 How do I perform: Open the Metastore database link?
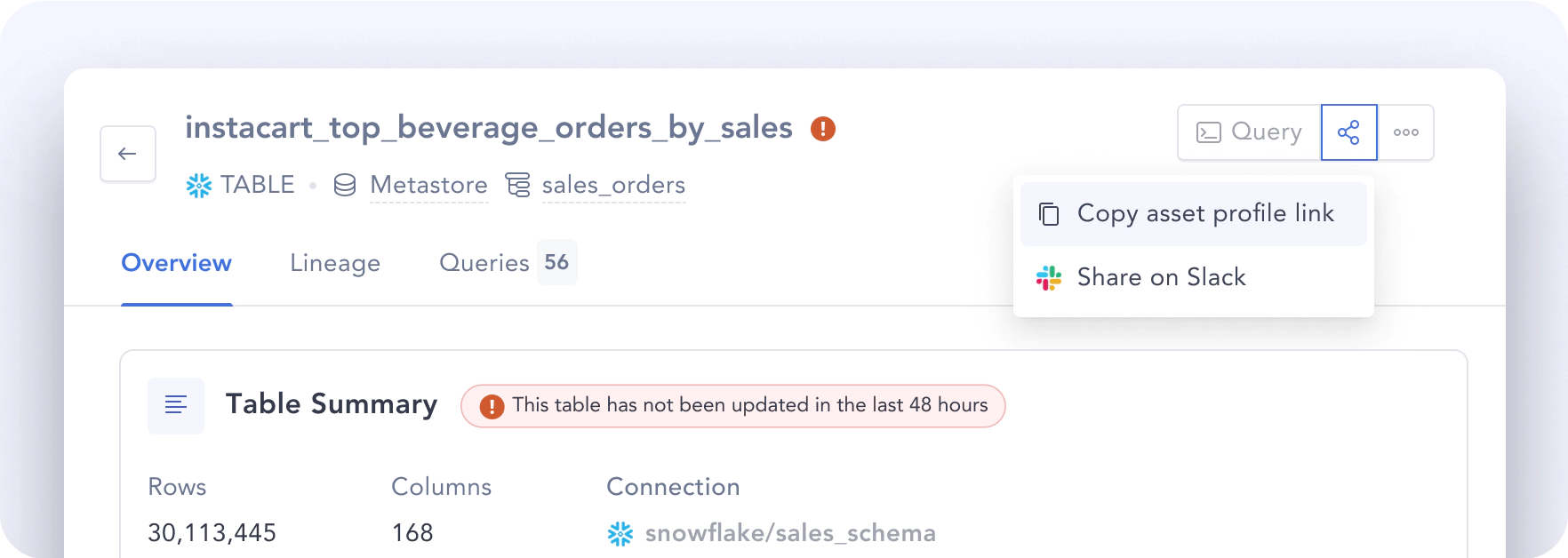428,185
